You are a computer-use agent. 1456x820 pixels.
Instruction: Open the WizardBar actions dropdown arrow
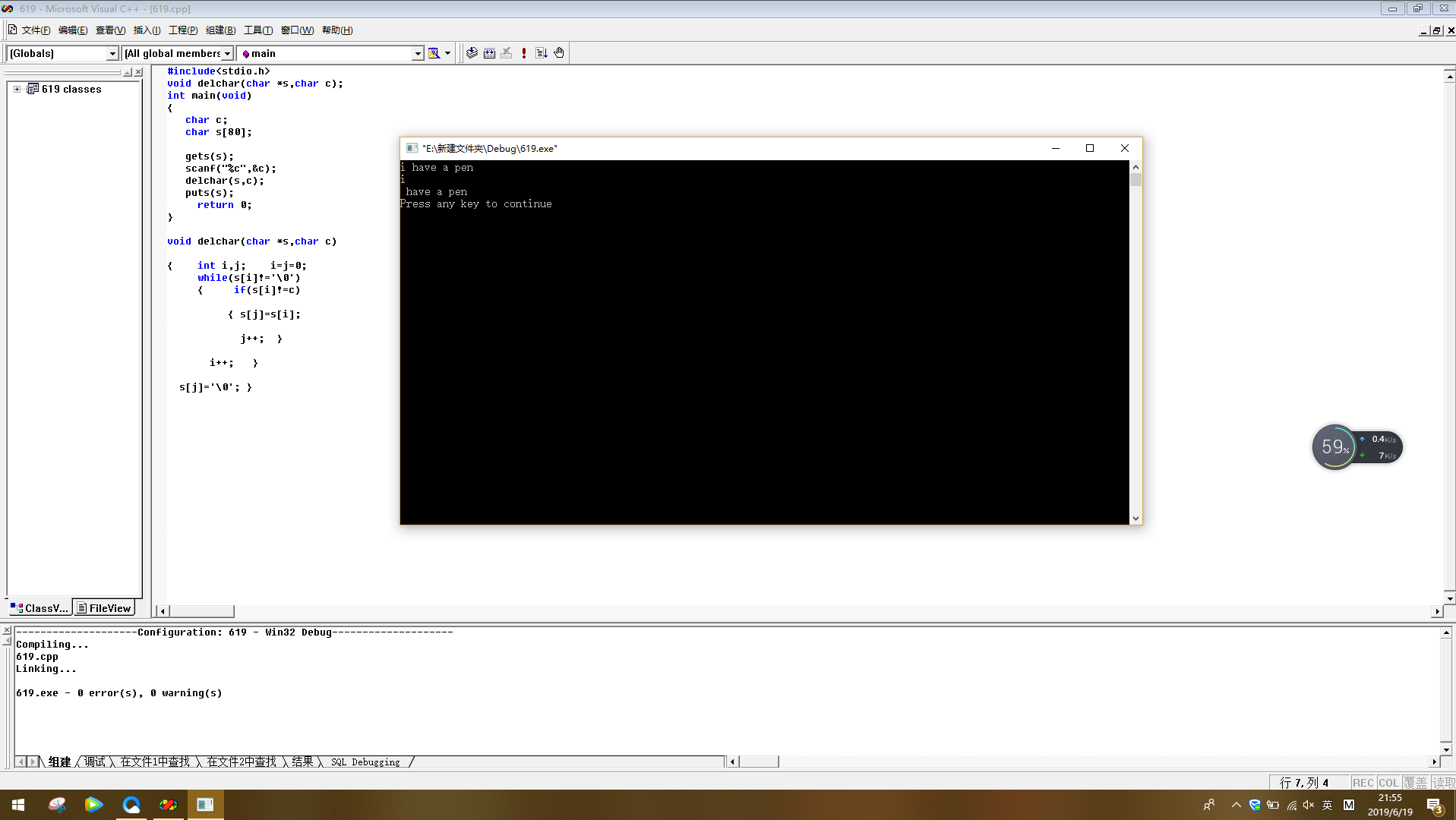[447, 53]
